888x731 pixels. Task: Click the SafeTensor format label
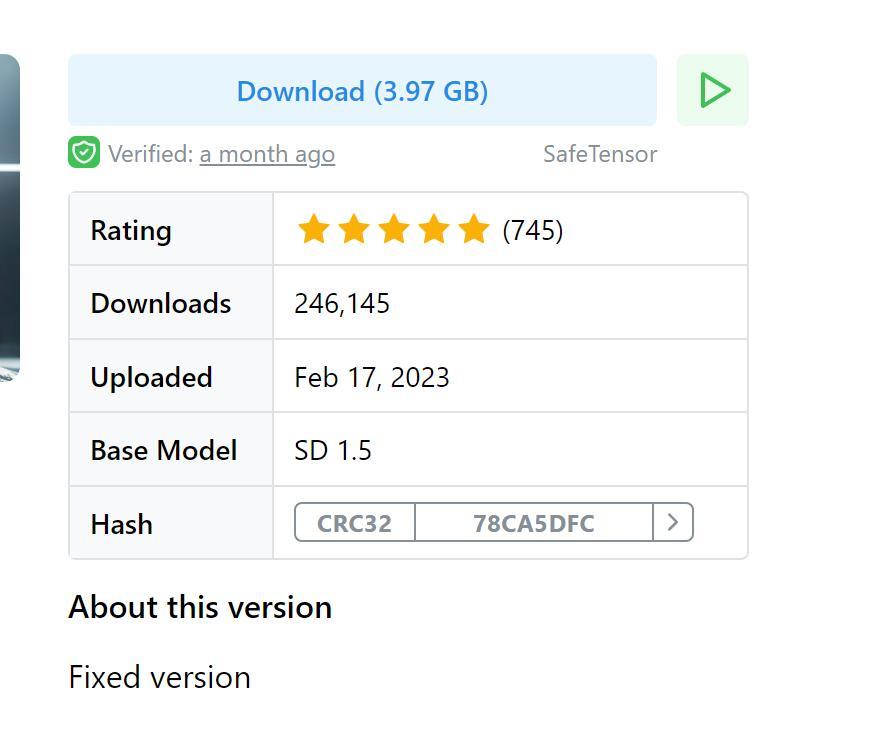point(600,154)
